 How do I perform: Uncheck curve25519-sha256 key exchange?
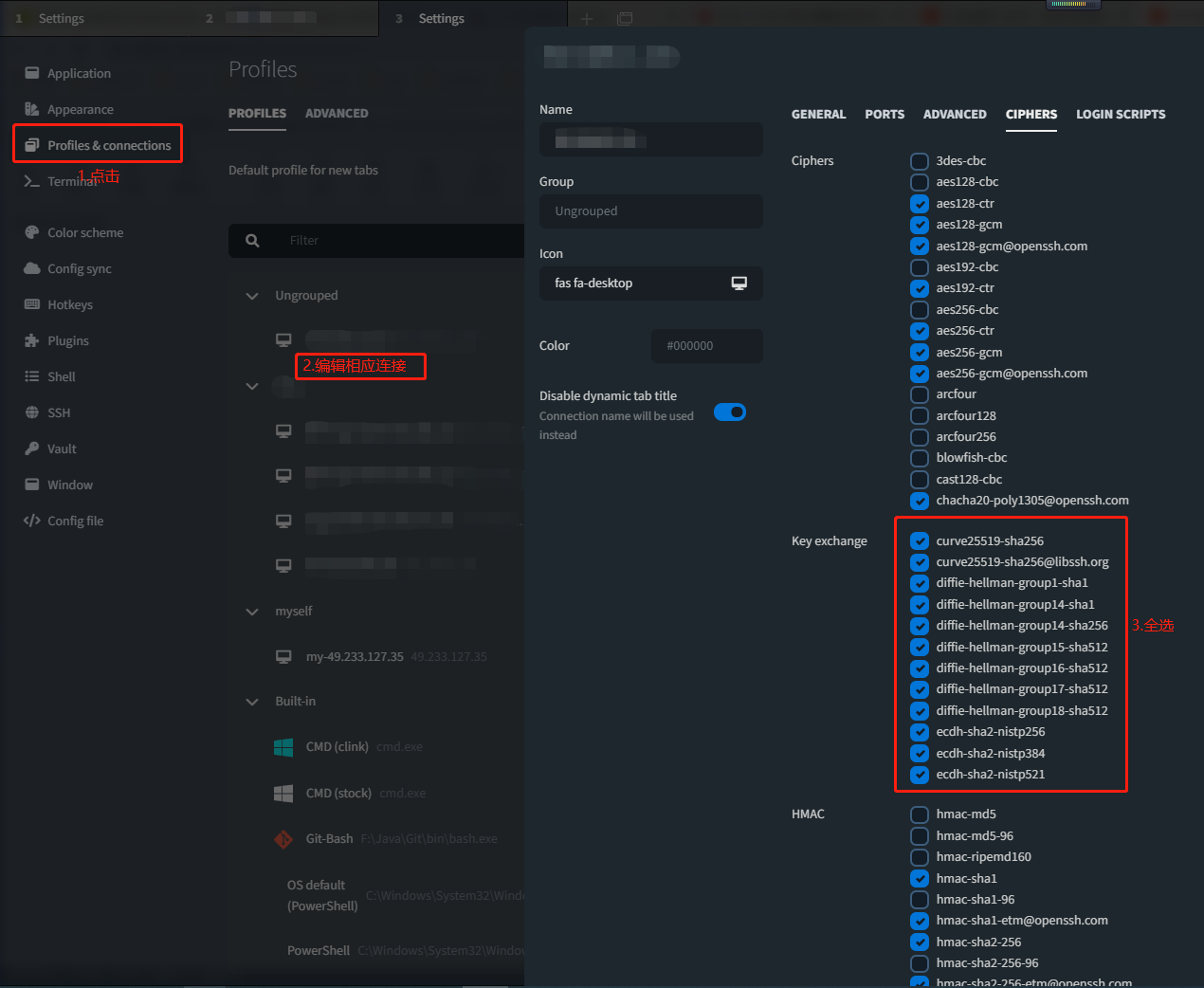[920, 541]
